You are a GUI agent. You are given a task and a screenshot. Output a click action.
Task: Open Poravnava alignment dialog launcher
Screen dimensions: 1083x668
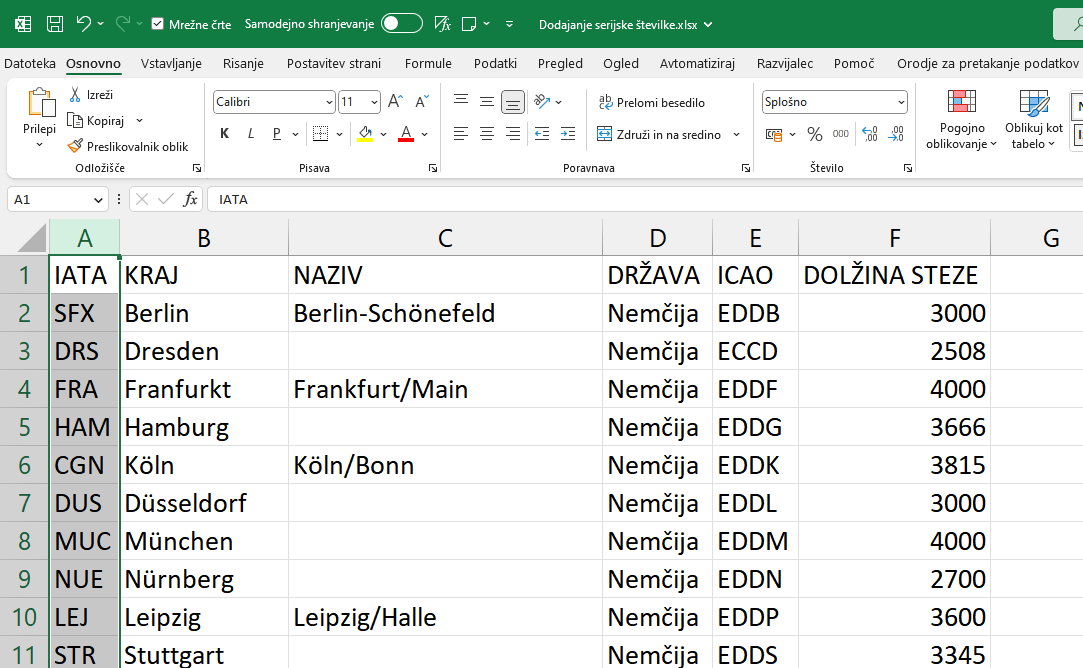pos(746,168)
